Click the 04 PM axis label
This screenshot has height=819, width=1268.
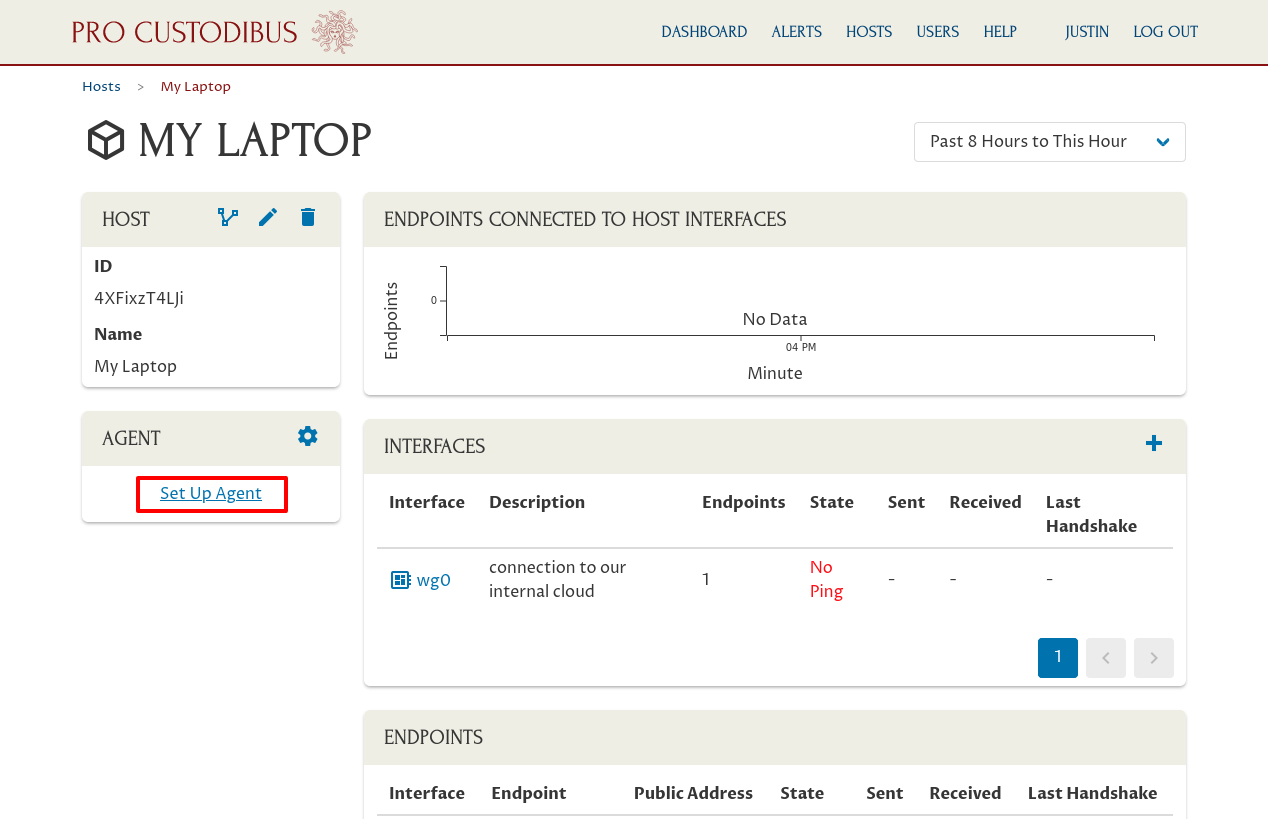(x=801, y=347)
